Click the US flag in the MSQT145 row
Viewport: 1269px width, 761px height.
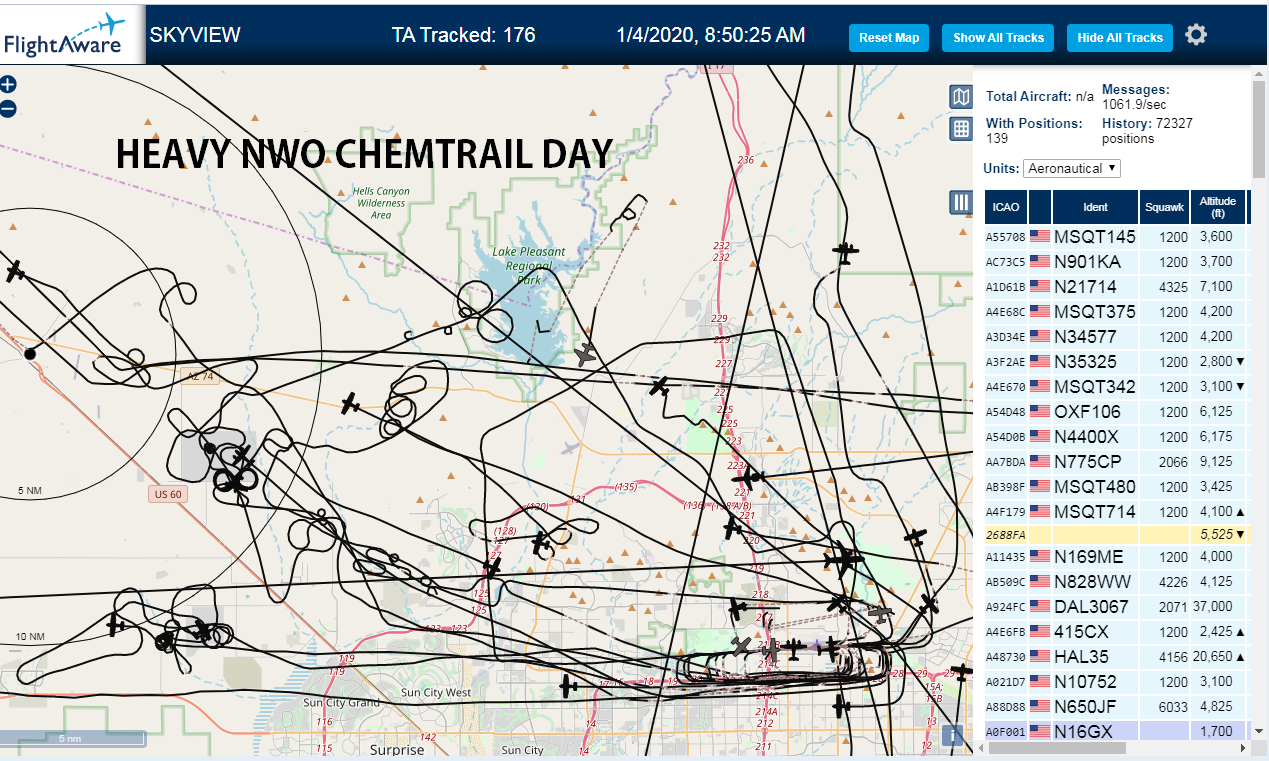point(1040,237)
